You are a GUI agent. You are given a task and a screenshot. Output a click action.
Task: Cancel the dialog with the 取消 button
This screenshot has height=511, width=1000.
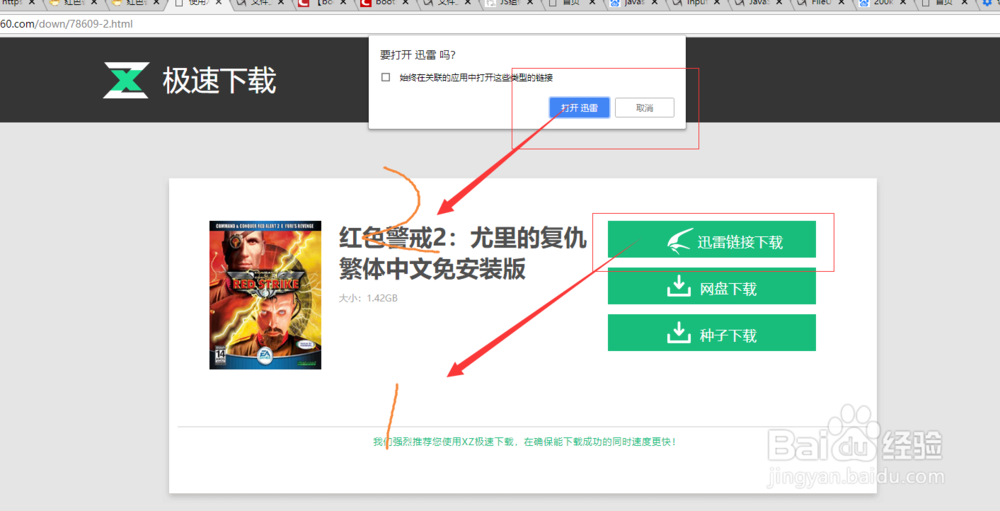click(644, 108)
